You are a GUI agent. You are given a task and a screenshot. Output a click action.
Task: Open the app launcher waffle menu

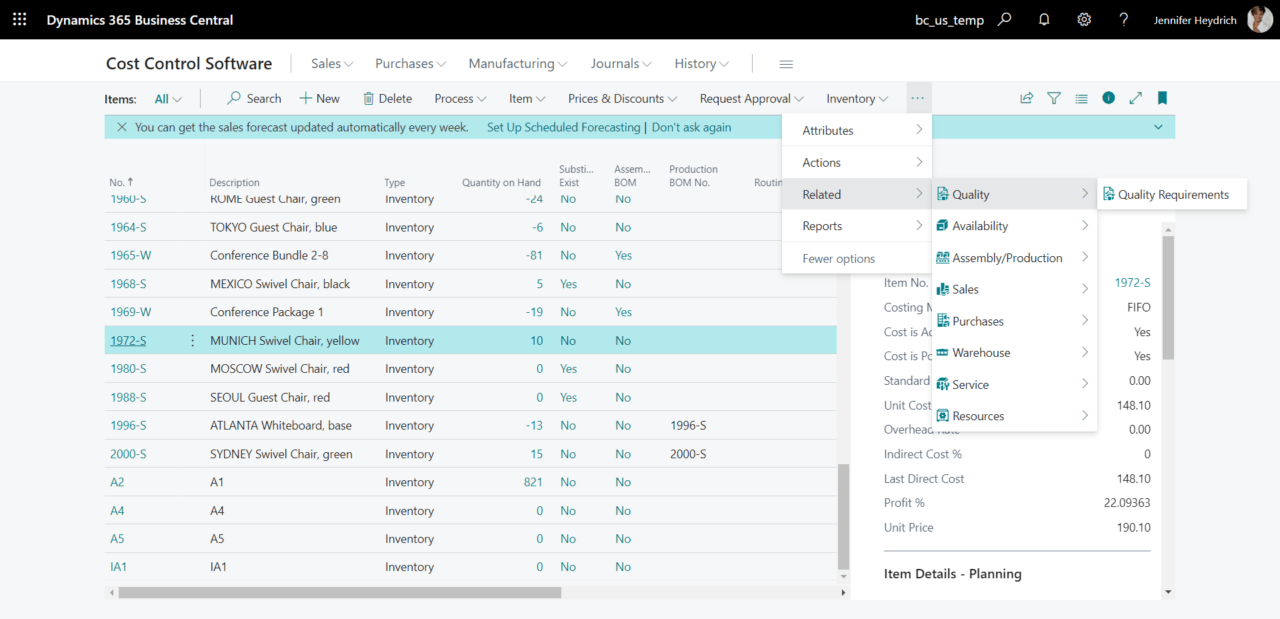(x=20, y=20)
